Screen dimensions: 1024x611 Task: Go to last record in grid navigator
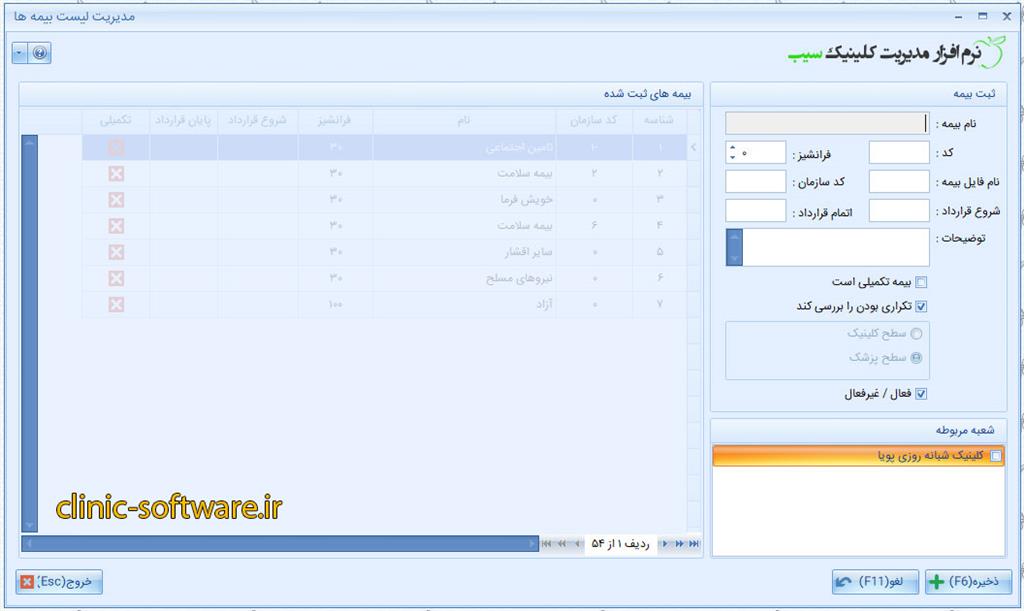tap(694, 543)
